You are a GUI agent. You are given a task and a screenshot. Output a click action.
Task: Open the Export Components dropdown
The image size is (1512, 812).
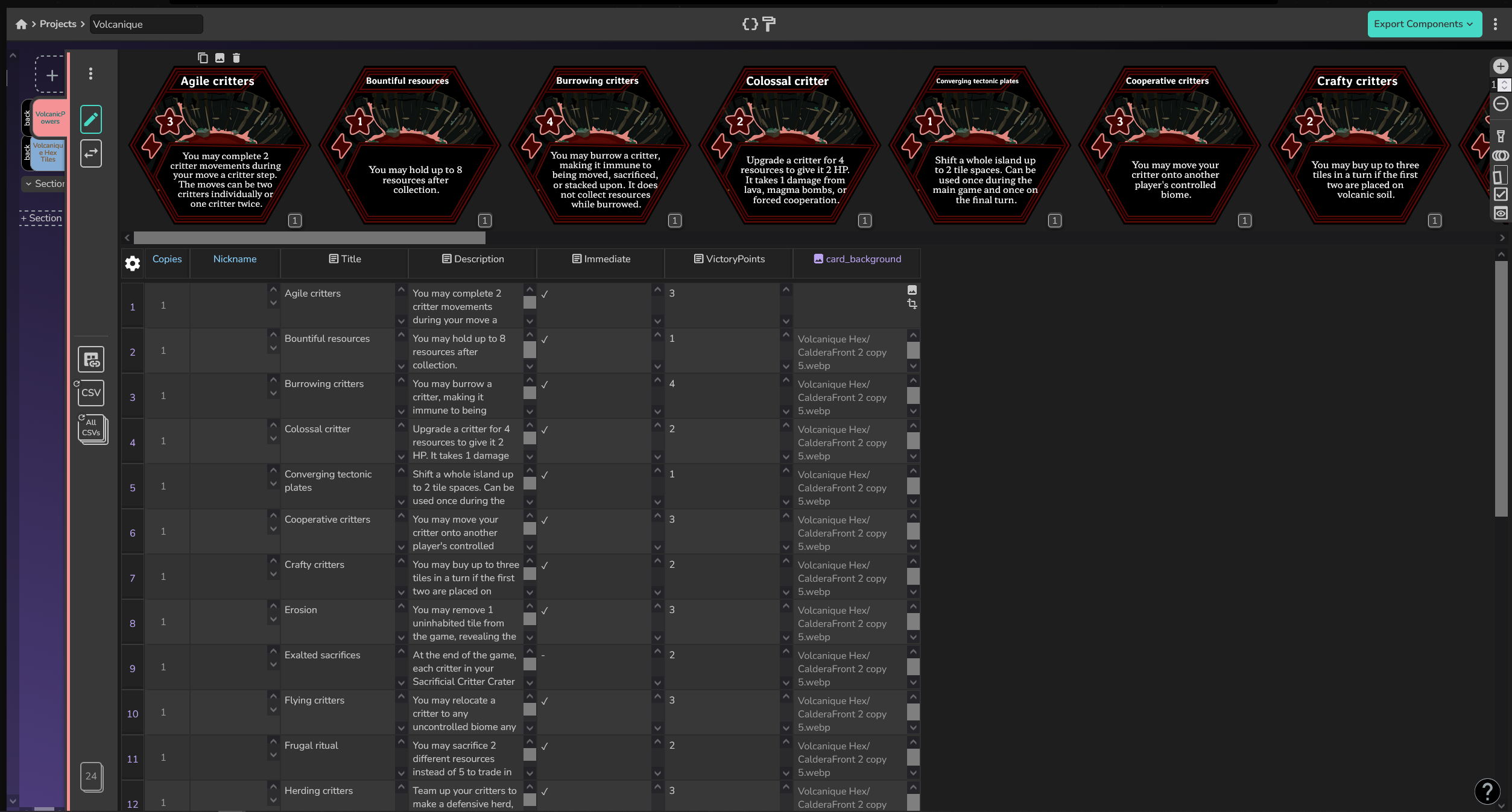1424,24
